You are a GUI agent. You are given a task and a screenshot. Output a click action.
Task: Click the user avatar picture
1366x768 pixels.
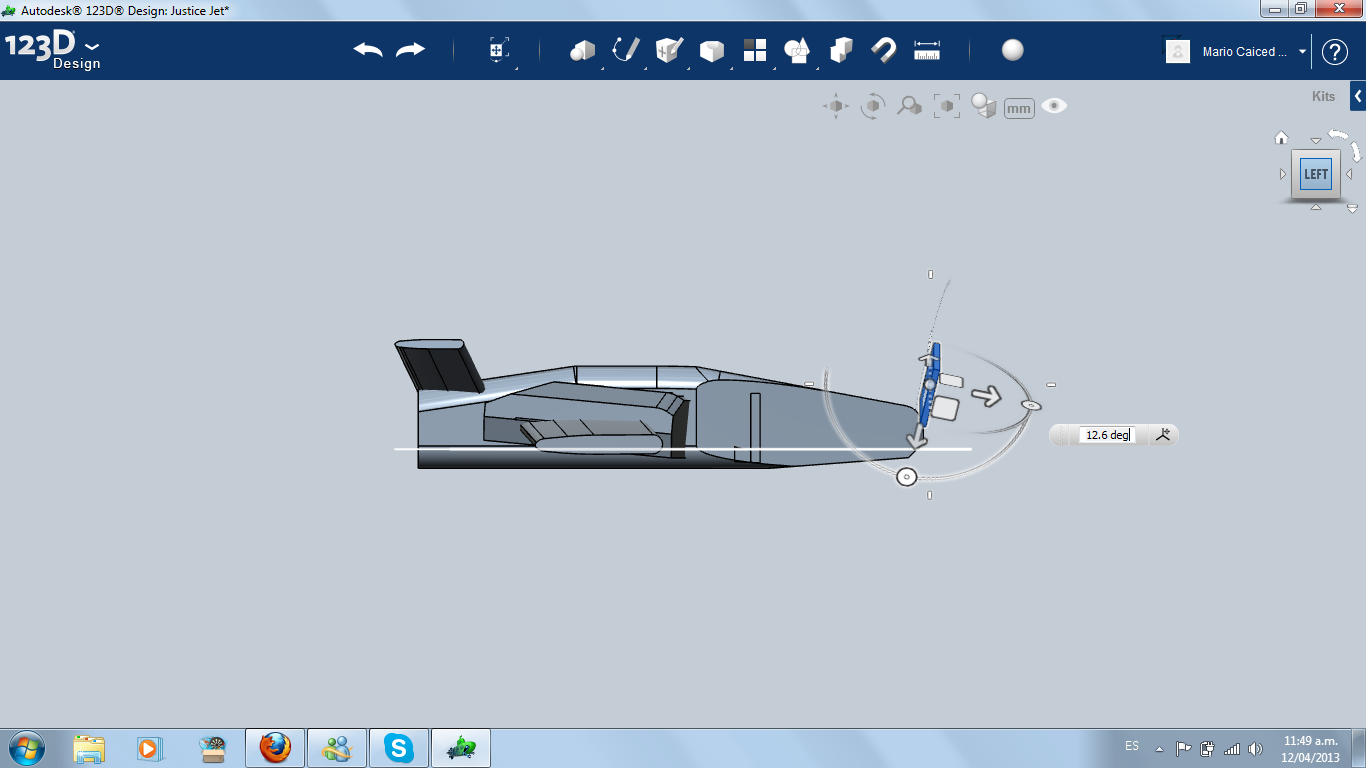click(x=1178, y=51)
